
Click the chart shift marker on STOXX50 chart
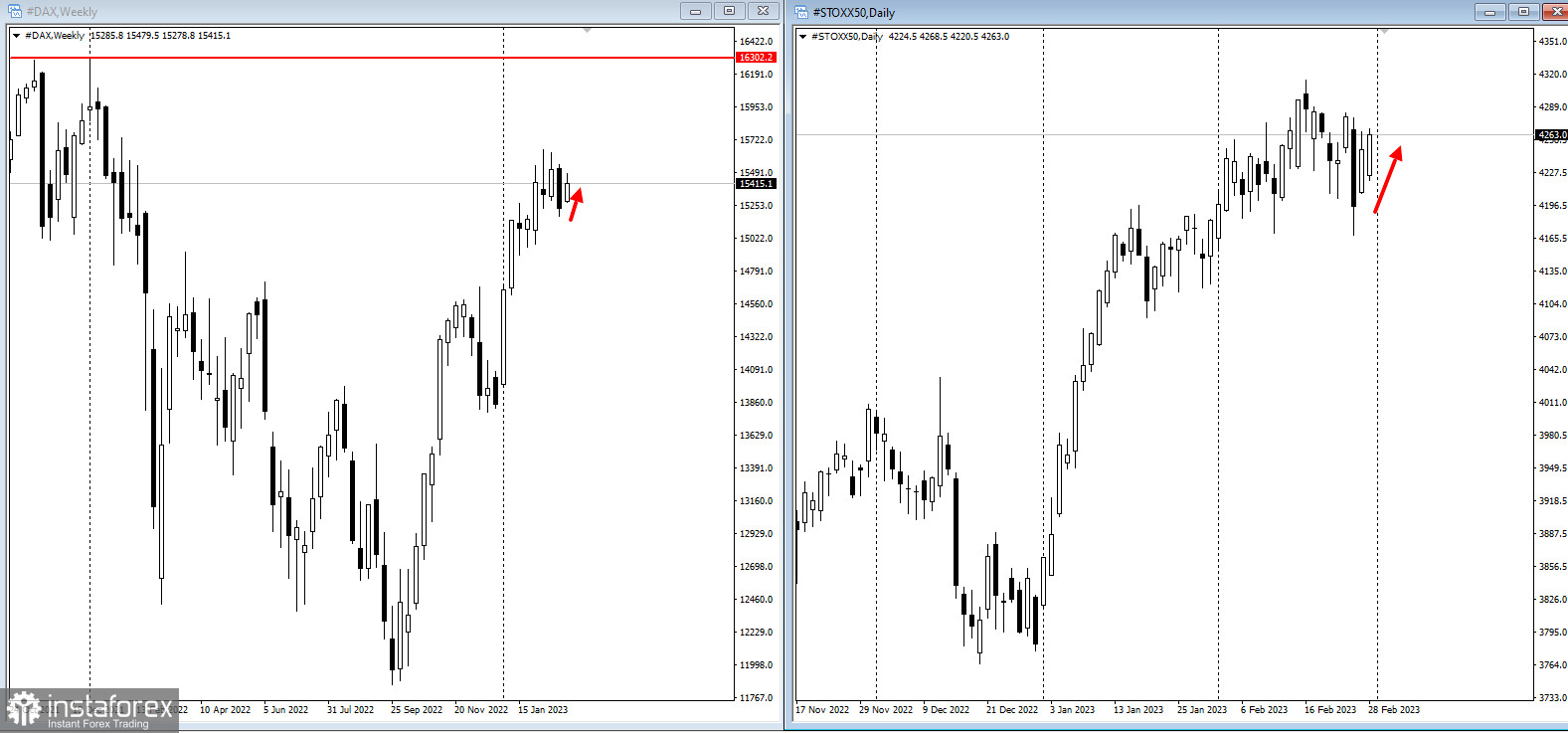pos(1384,32)
